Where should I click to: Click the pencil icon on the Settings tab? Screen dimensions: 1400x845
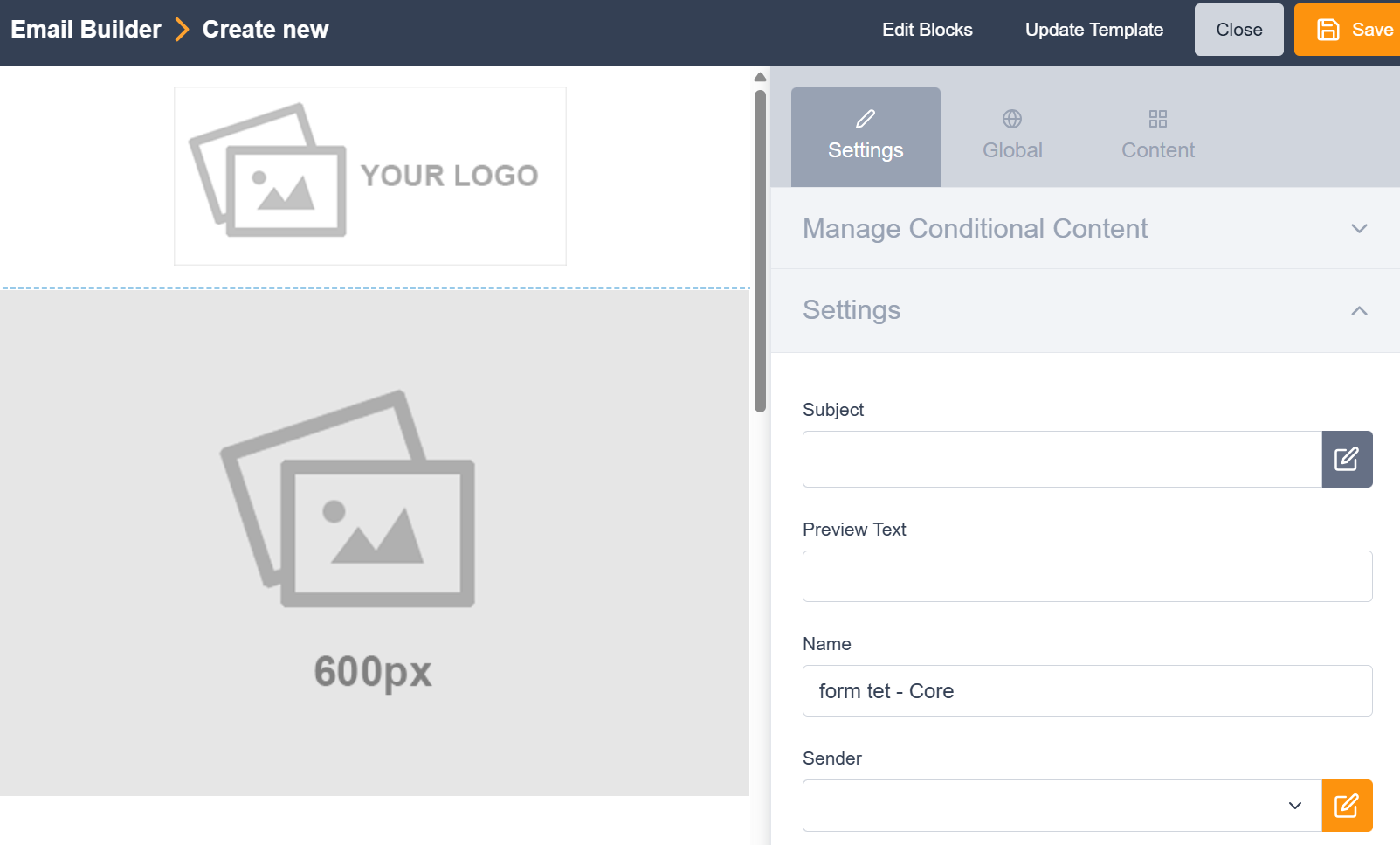(x=866, y=119)
